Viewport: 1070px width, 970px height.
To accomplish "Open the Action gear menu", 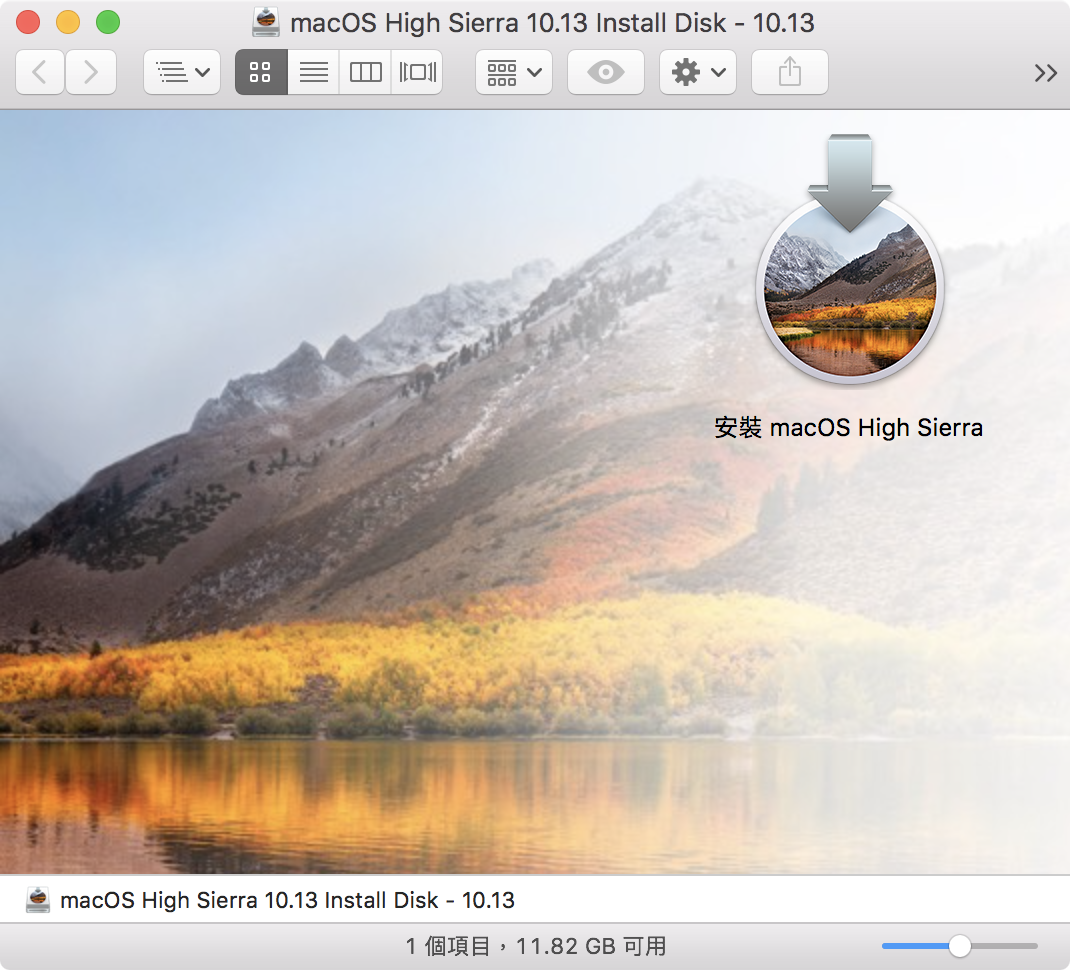I will [697, 72].
